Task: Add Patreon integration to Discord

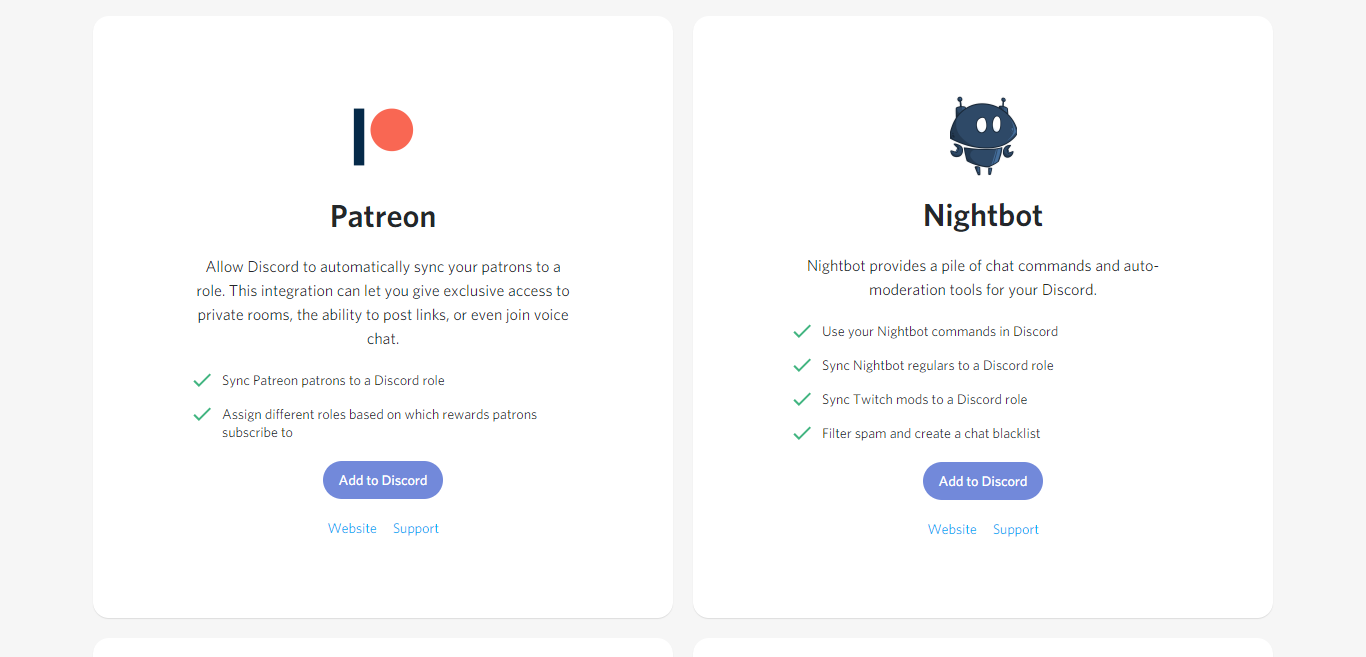Action: pyautogui.click(x=383, y=480)
